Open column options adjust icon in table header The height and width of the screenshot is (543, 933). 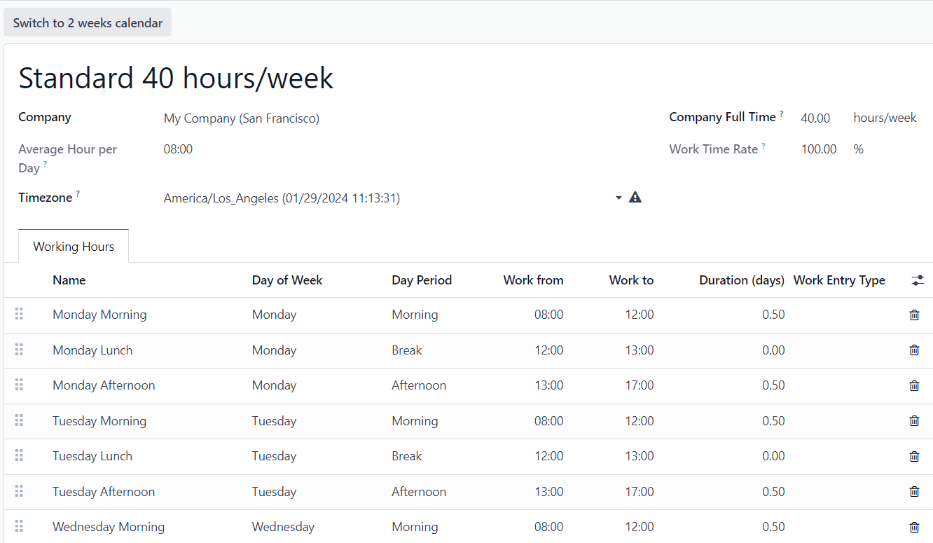click(917, 281)
